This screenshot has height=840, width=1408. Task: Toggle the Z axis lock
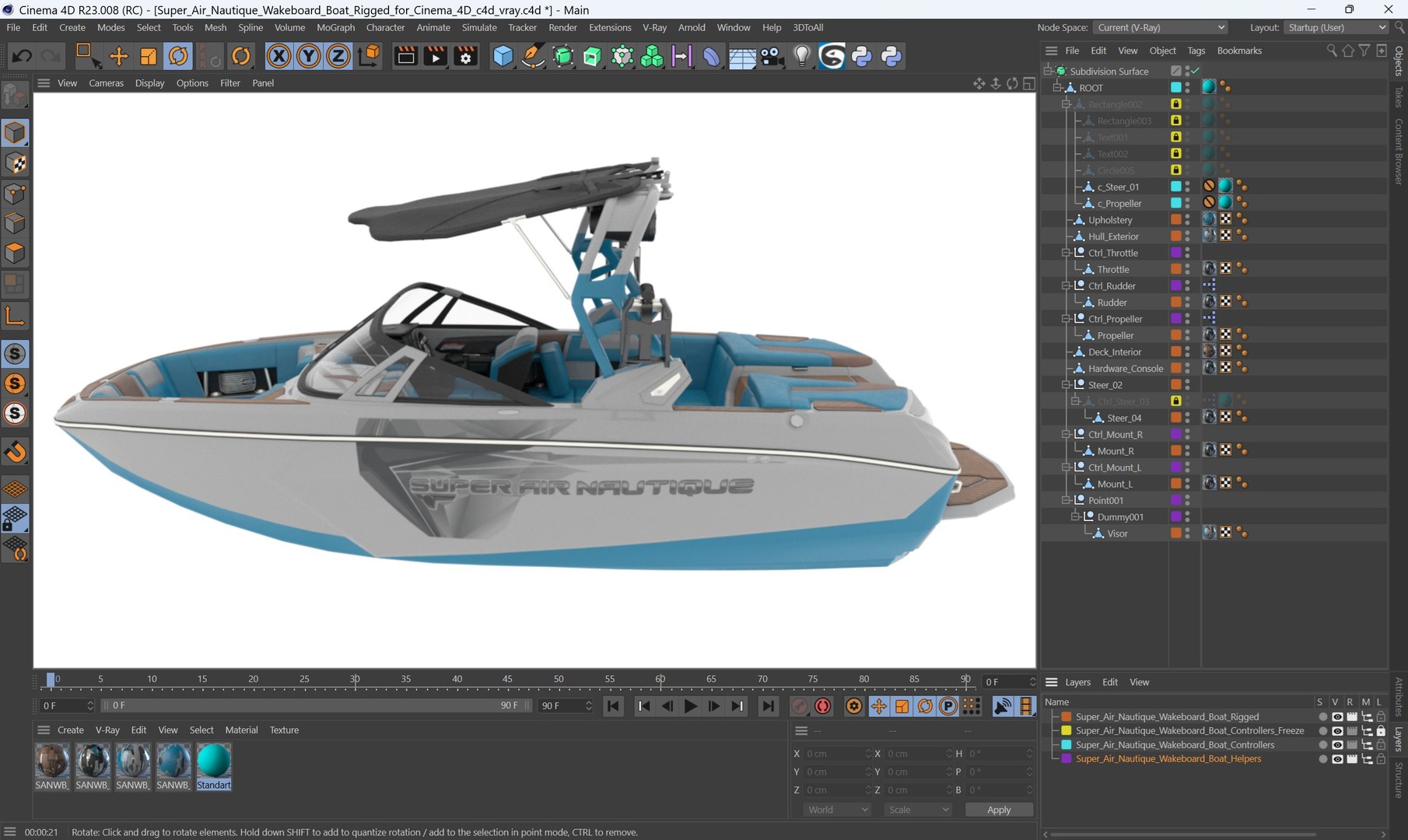338,56
